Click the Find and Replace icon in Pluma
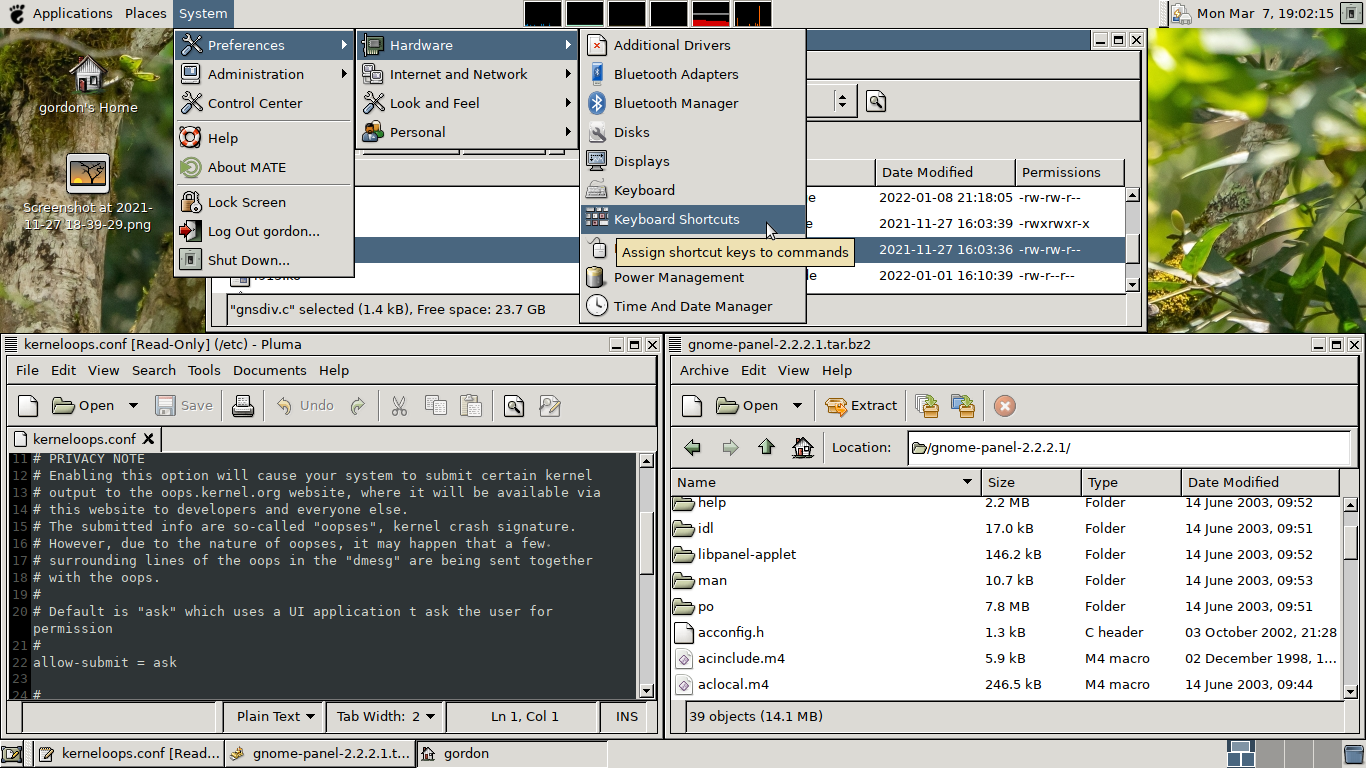This screenshot has height=768, width=1366. [x=549, y=405]
